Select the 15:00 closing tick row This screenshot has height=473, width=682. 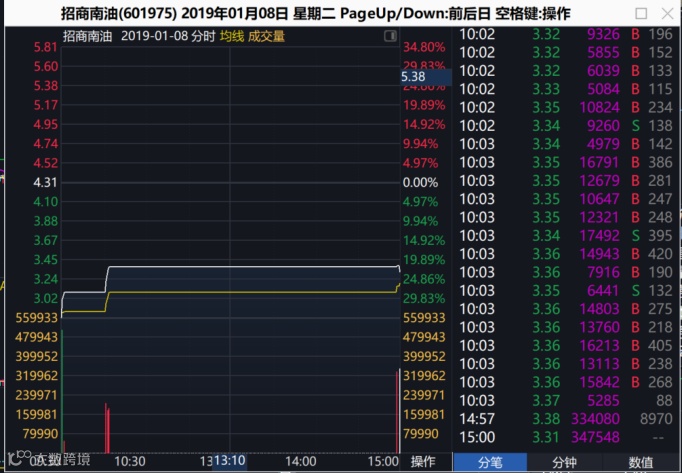coord(566,437)
